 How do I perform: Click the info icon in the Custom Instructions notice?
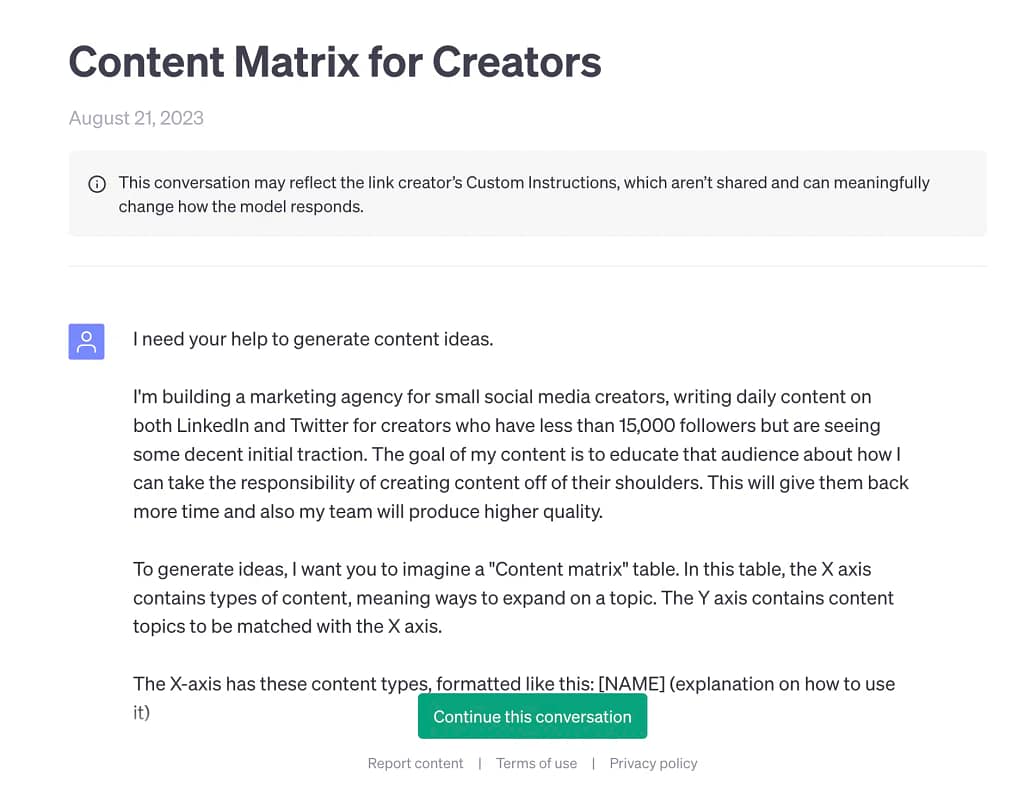[x=97, y=183]
